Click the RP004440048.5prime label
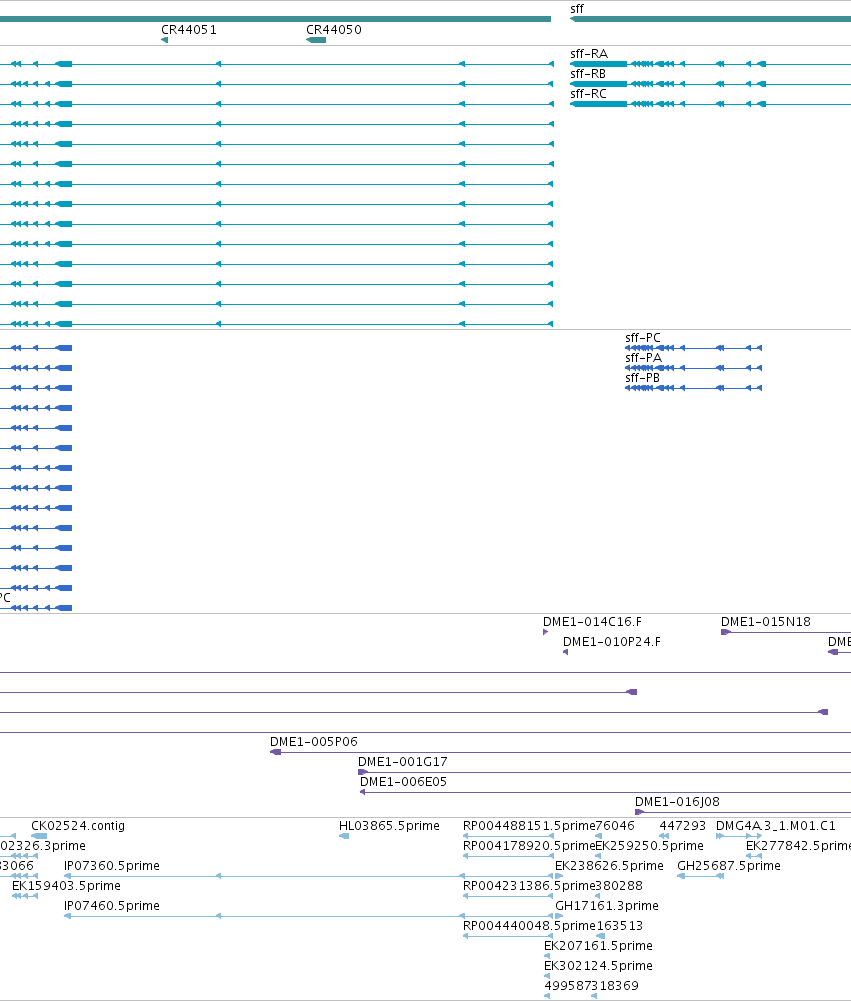 click(529, 926)
